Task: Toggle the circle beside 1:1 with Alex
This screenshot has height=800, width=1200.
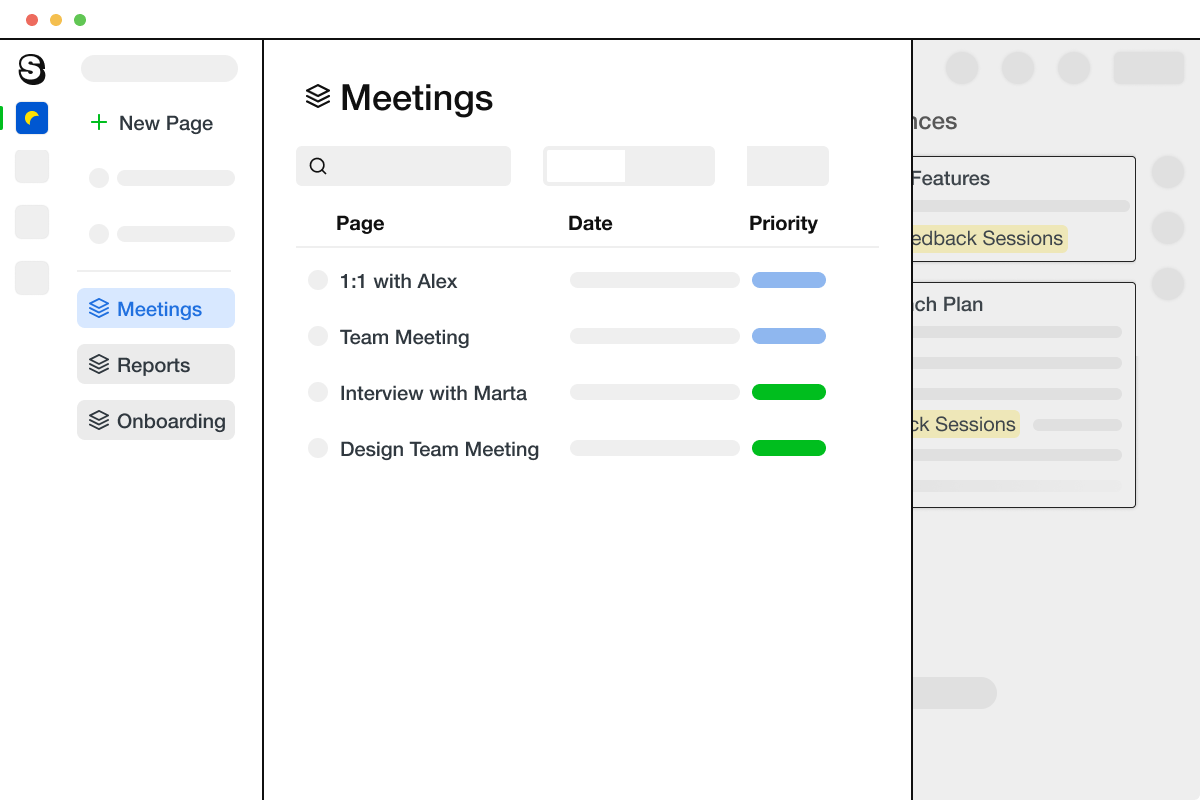Action: pos(318,281)
